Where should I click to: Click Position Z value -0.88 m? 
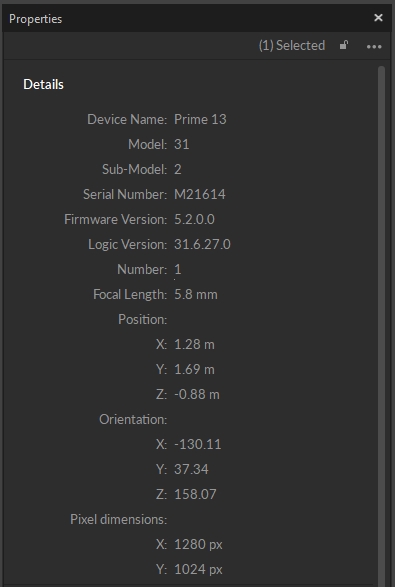coord(197,395)
